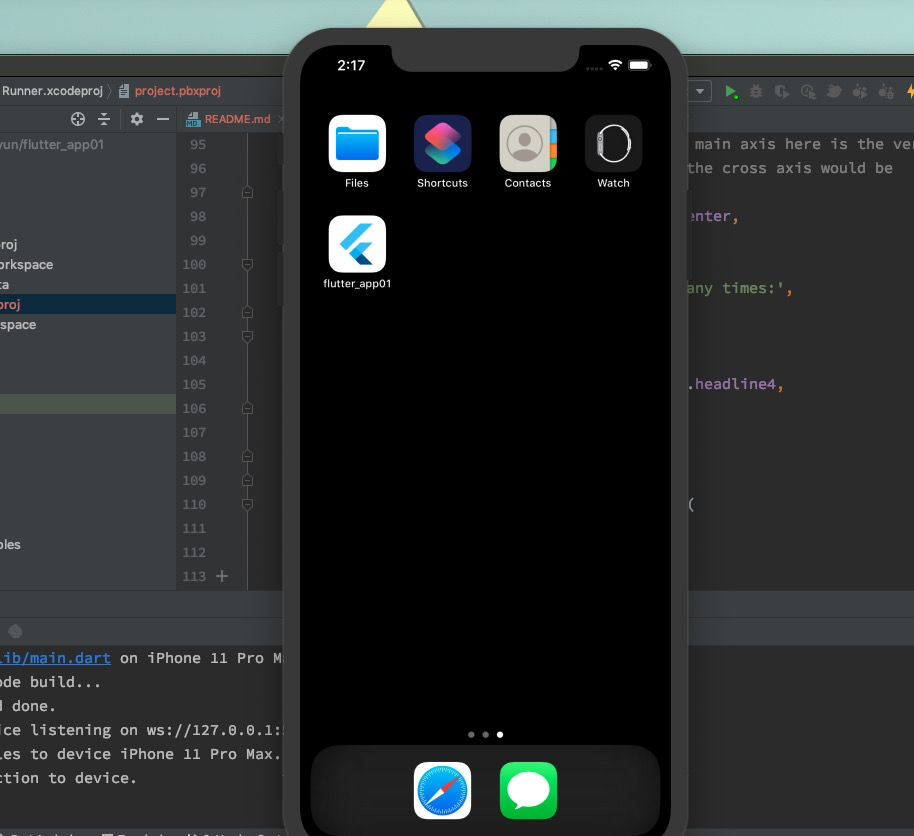Click the "the cross axis would be" comment
This screenshot has height=836, width=914.
click(790, 168)
